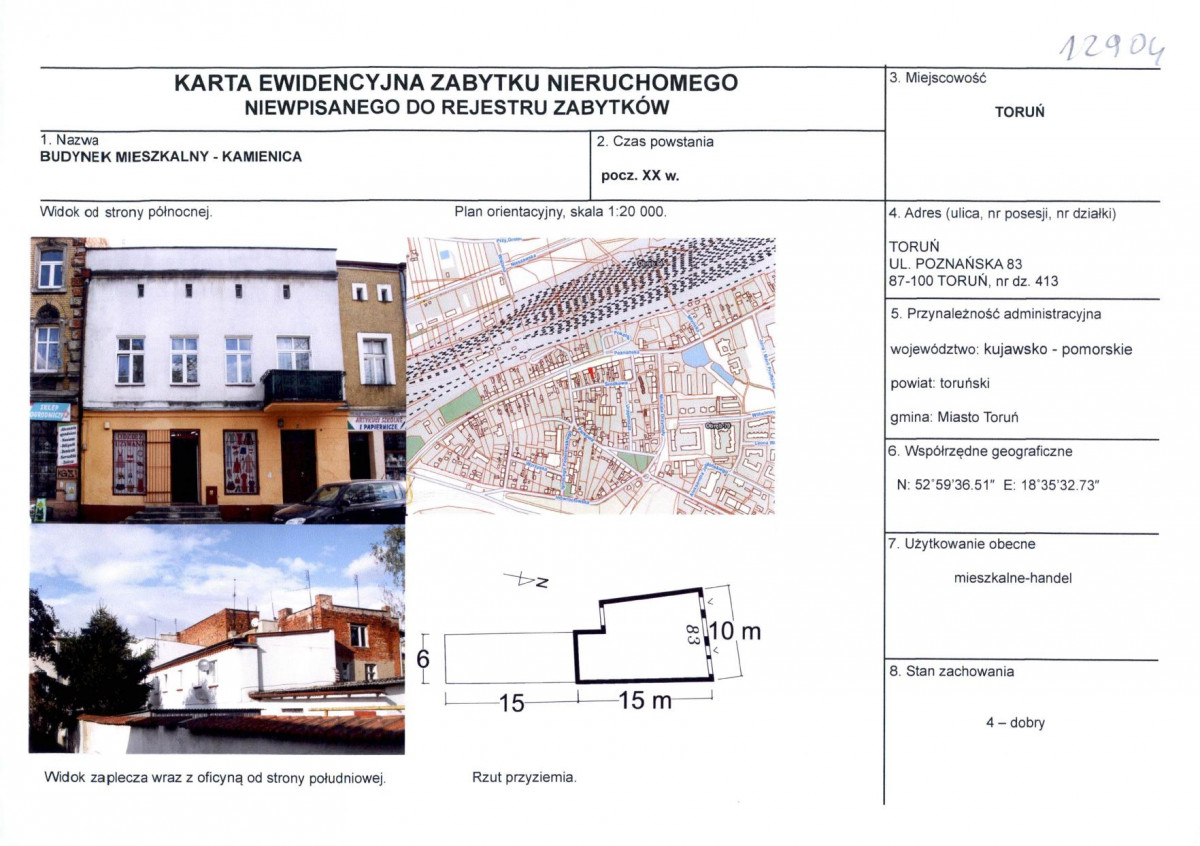Click the orientation plan map image

point(590,376)
